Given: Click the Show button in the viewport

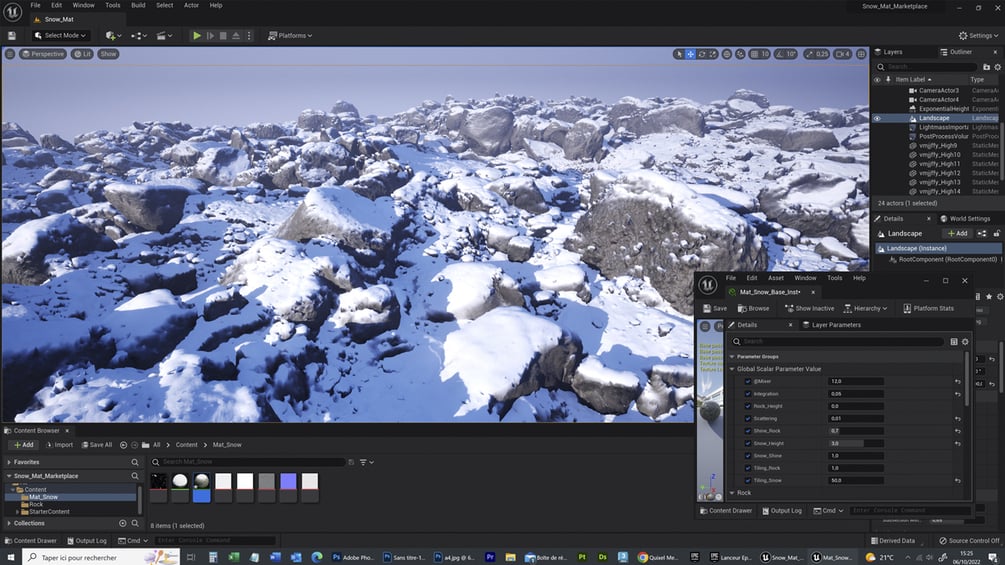Looking at the screenshot, I should [108, 54].
